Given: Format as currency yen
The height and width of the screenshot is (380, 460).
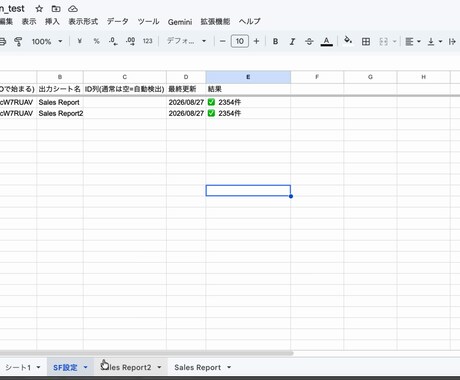Looking at the screenshot, I should [79, 41].
